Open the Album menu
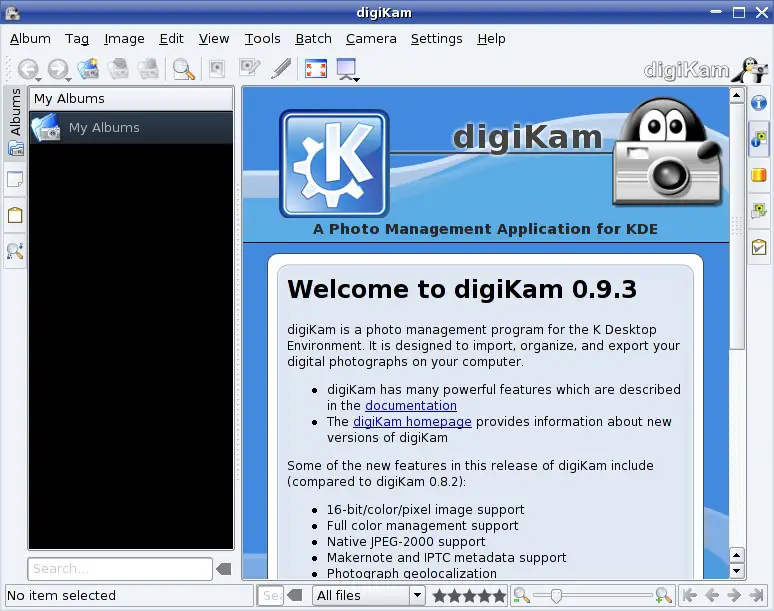 coord(30,38)
